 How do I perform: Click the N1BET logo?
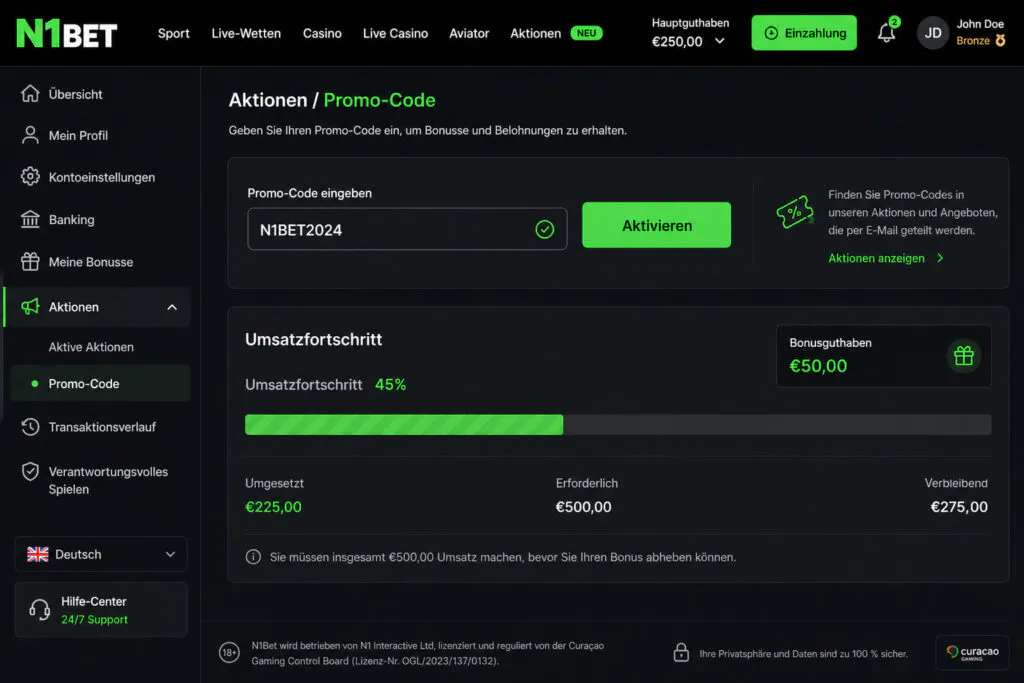[67, 33]
